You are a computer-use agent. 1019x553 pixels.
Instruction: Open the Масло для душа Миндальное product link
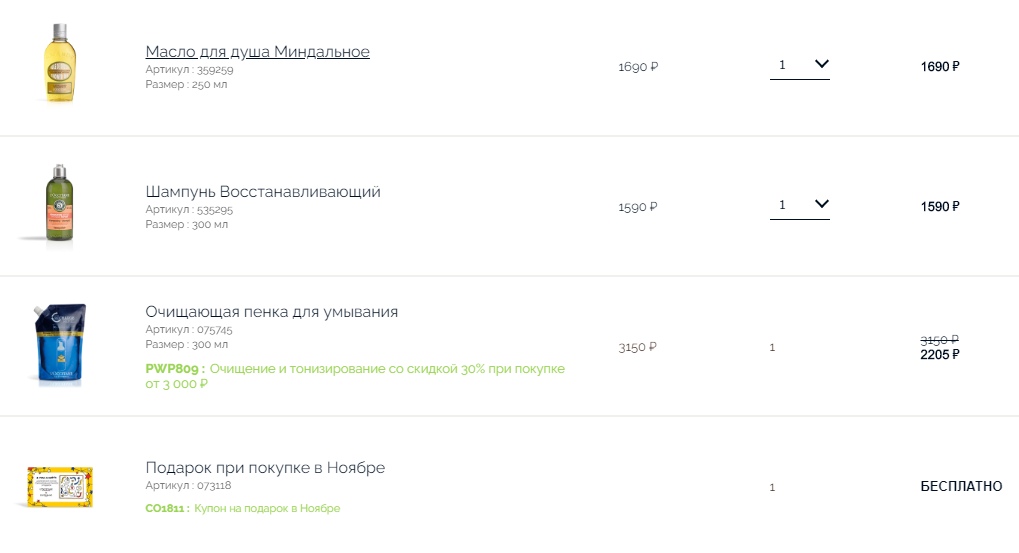pyautogui.click(x=257, y=52)
